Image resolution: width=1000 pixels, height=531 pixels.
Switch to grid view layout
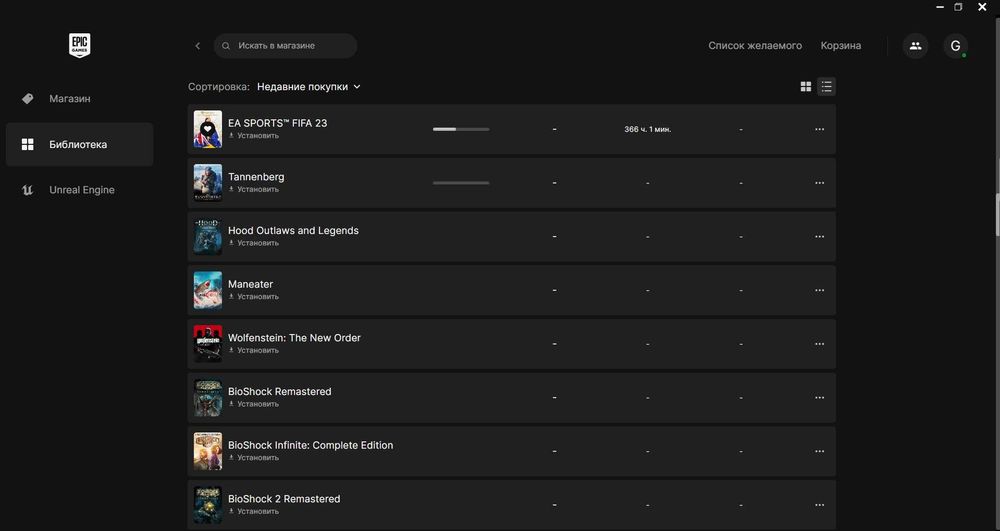pos(806,87)
